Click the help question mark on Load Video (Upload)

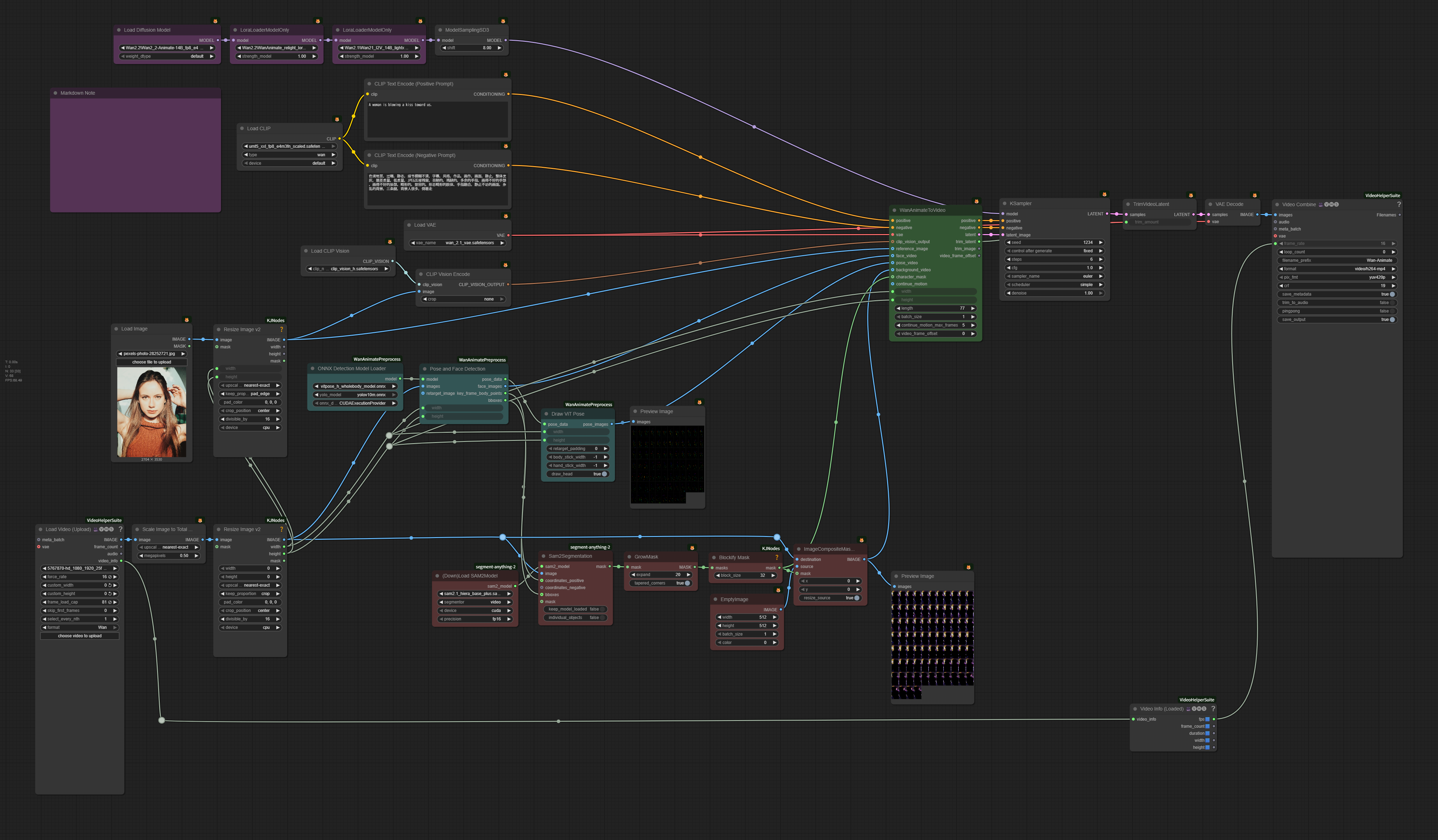120,529
